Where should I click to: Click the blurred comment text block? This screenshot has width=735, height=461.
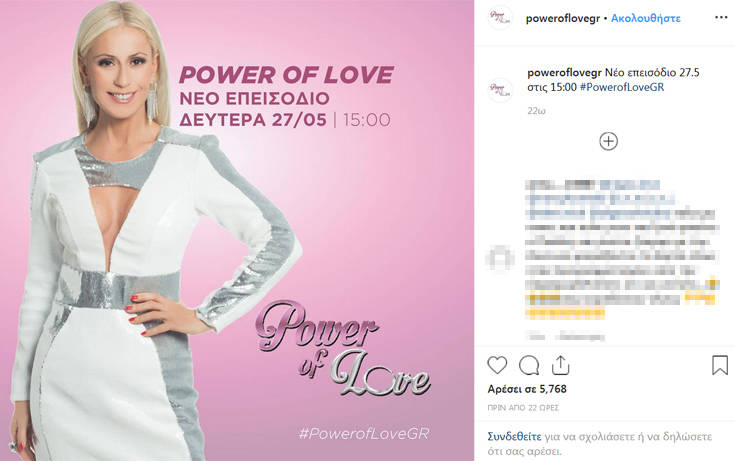(x=622, y=249)
